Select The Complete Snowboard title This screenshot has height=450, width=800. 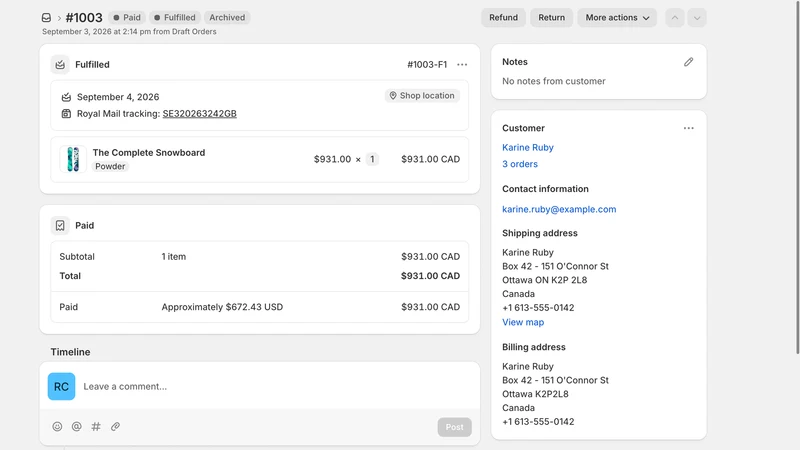point(149,153)
